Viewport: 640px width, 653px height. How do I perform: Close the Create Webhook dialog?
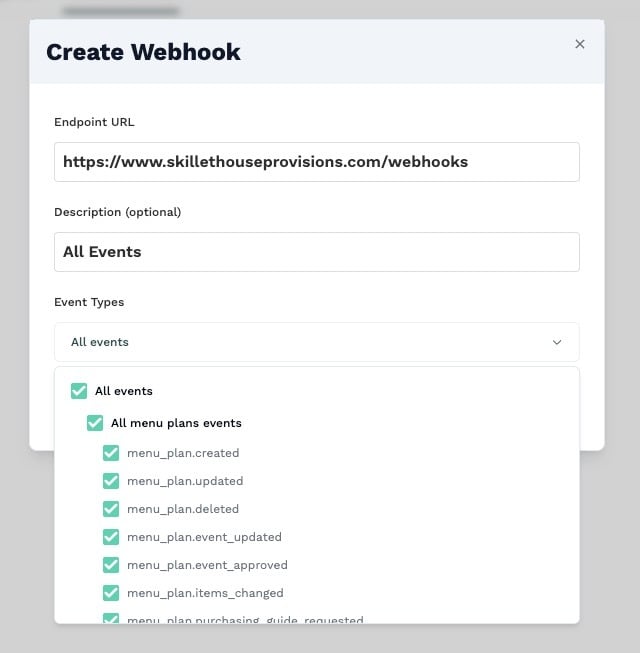pyautogui.click(x=580, y=44)
